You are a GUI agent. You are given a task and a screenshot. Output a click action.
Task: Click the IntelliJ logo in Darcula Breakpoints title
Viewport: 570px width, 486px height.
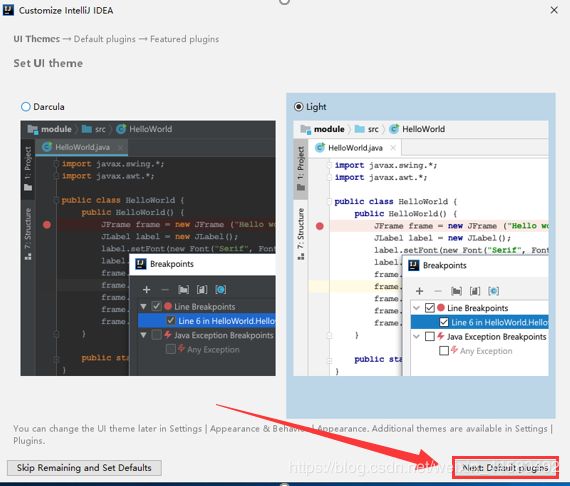click(141, 264)
